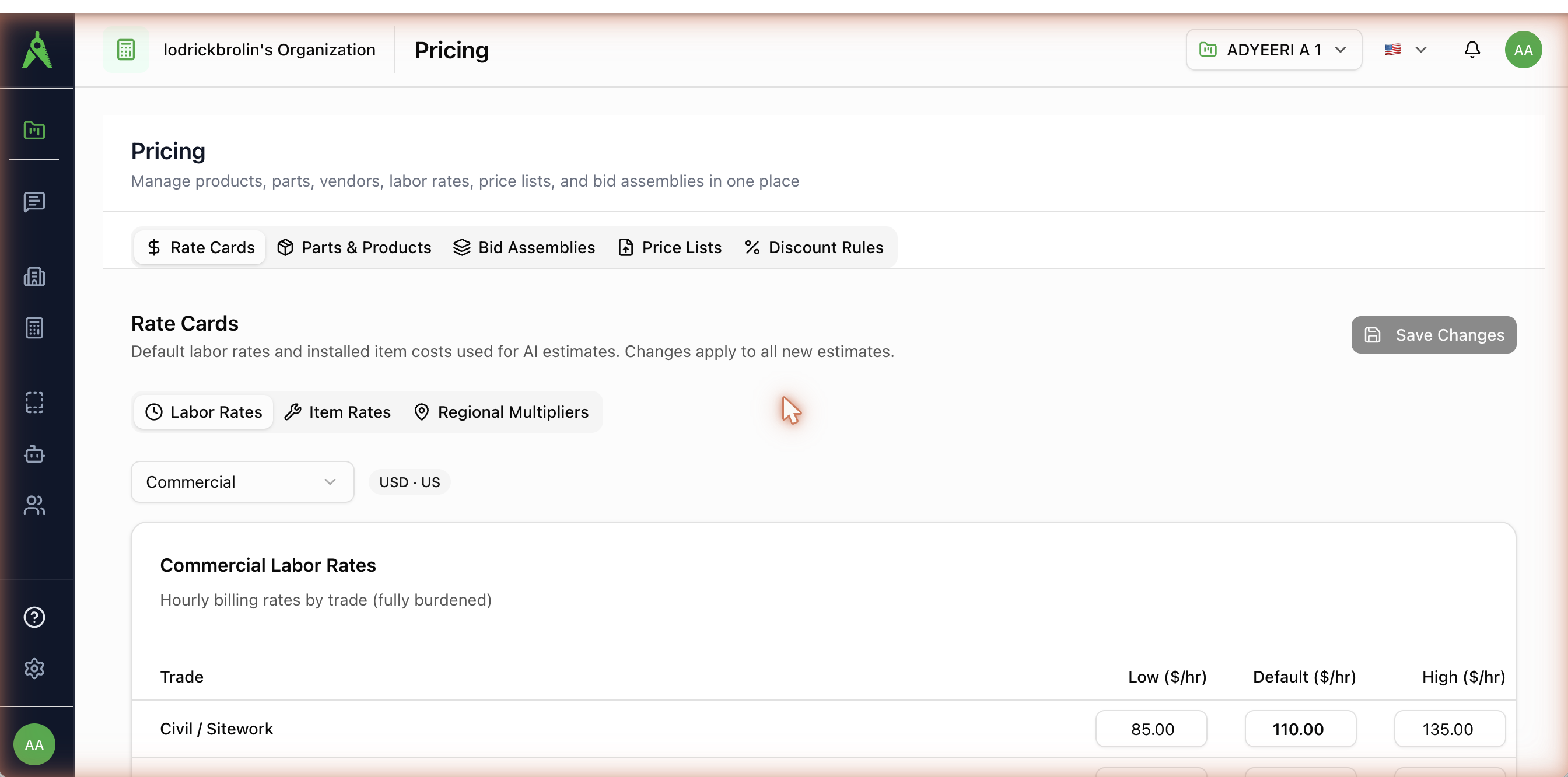1568x777 pixels.
Task: Open the projects folder icon in sidebar
Action: (x=34, y=130)
